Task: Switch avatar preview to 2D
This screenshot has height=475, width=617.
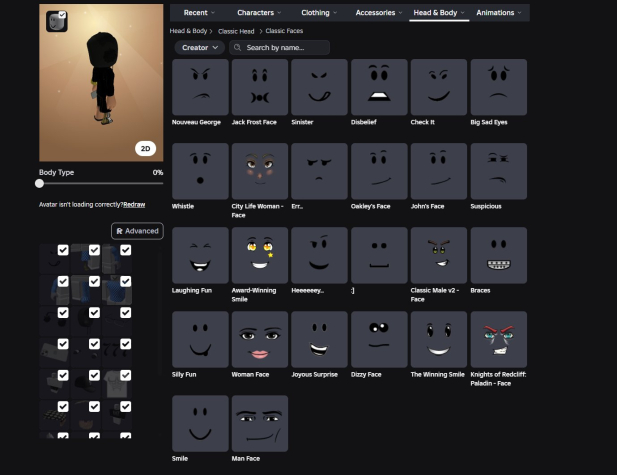Action: tap(146, 148)
